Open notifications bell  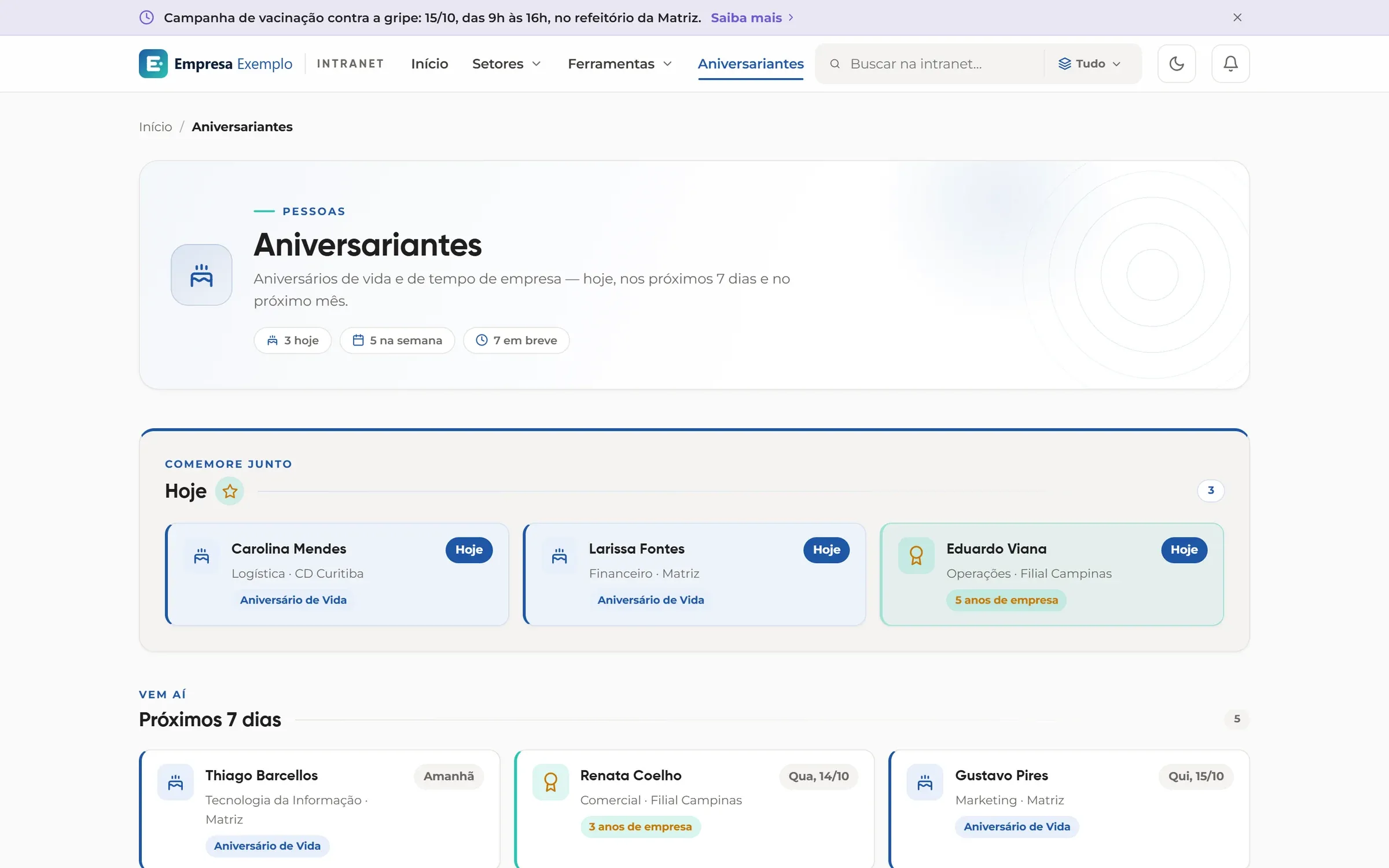click(1230, 64)
